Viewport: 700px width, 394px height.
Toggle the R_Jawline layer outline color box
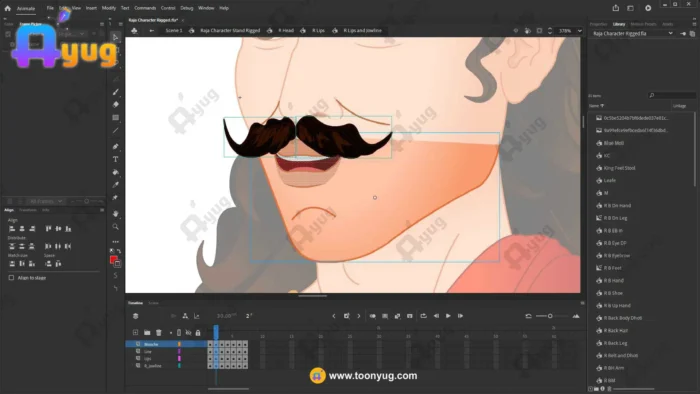tap(179, 365)
